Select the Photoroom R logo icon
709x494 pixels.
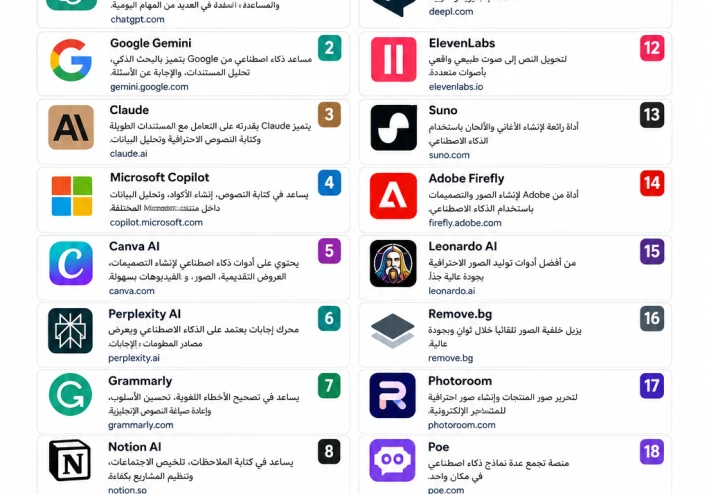[x=392, y=395]
